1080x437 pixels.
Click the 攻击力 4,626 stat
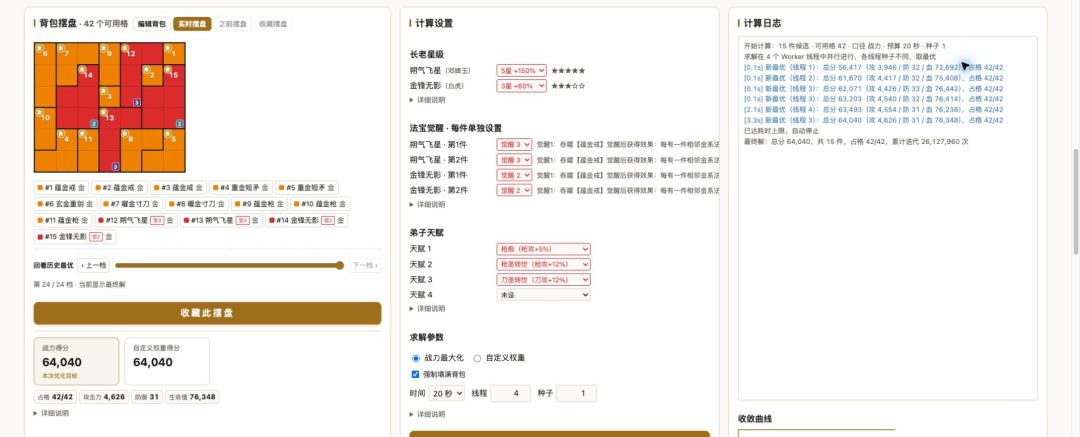point(103,397)
